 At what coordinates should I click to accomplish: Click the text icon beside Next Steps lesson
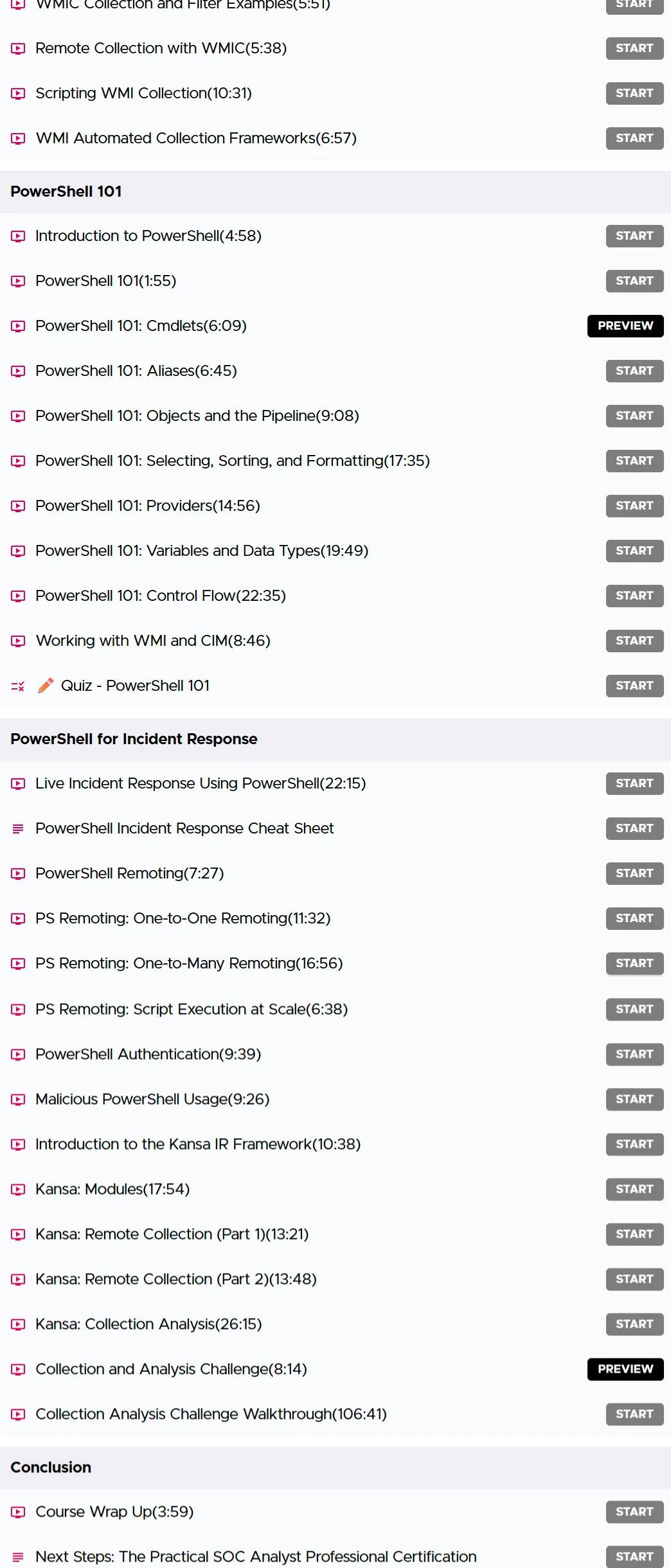click(18, 1557)
